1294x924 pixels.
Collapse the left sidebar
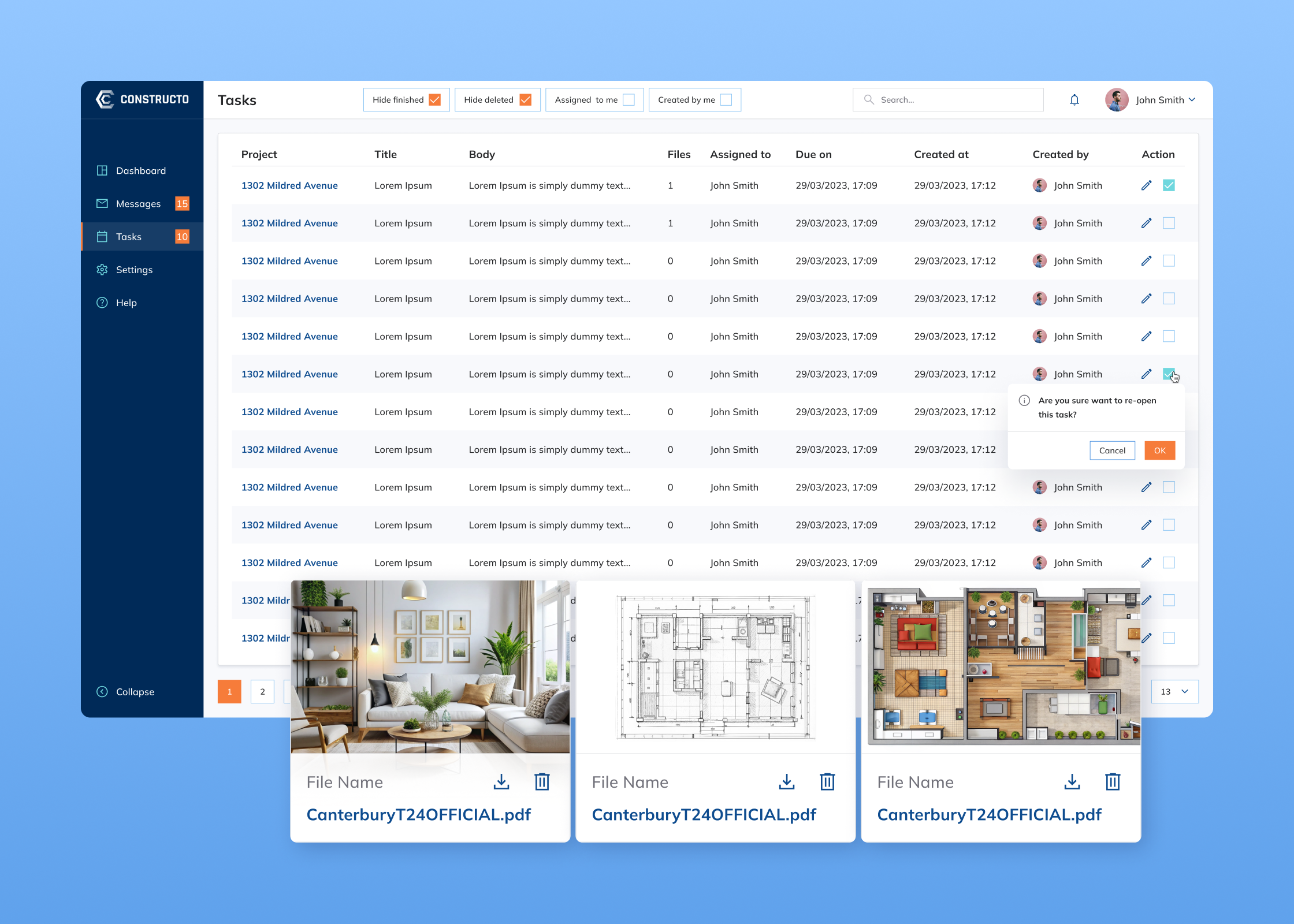125,691
